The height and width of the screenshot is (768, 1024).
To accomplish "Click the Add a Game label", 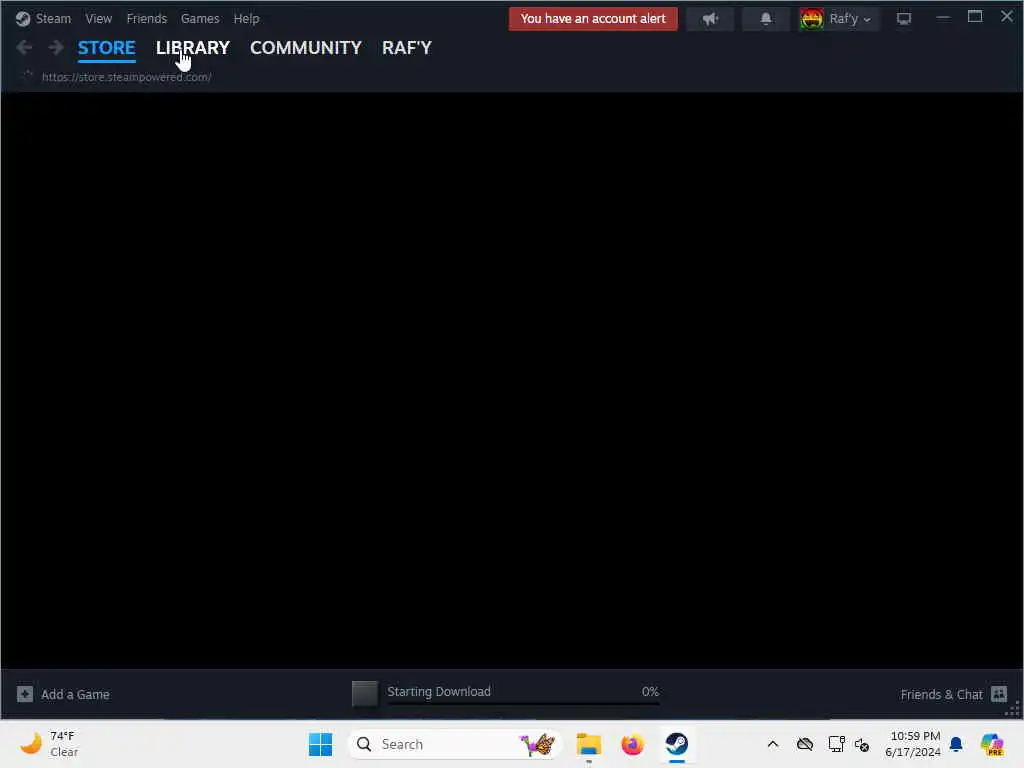I will tap(75, 694).
